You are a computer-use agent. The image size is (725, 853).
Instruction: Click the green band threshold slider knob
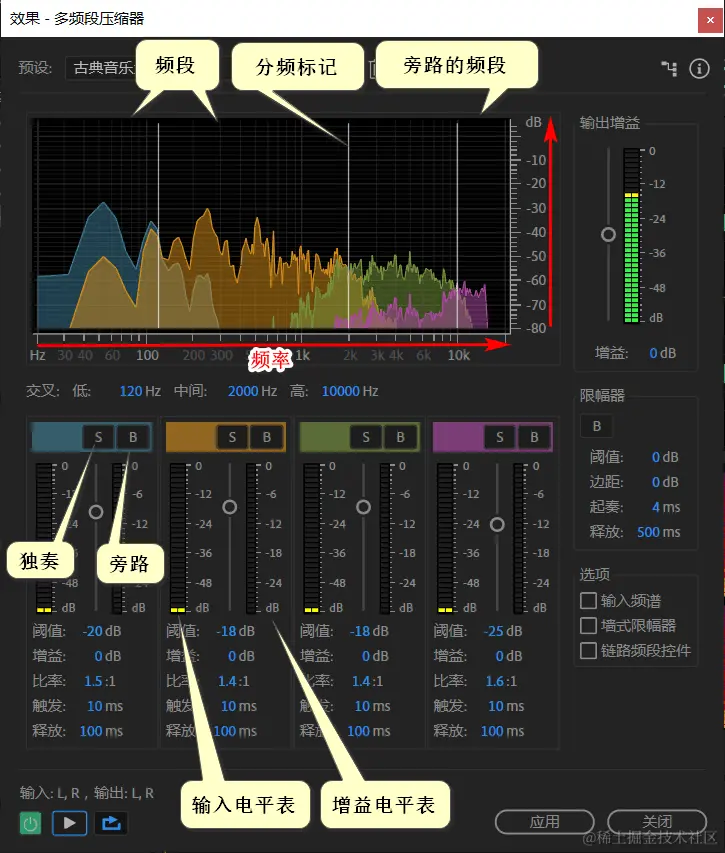363,507
